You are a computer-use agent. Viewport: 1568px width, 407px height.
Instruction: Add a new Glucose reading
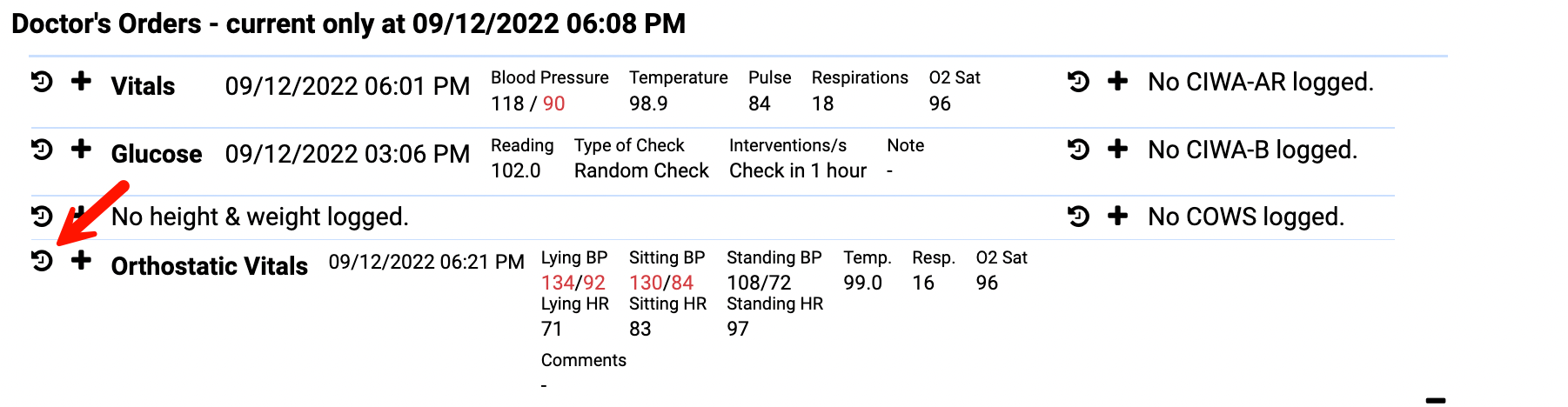point(81,150)
